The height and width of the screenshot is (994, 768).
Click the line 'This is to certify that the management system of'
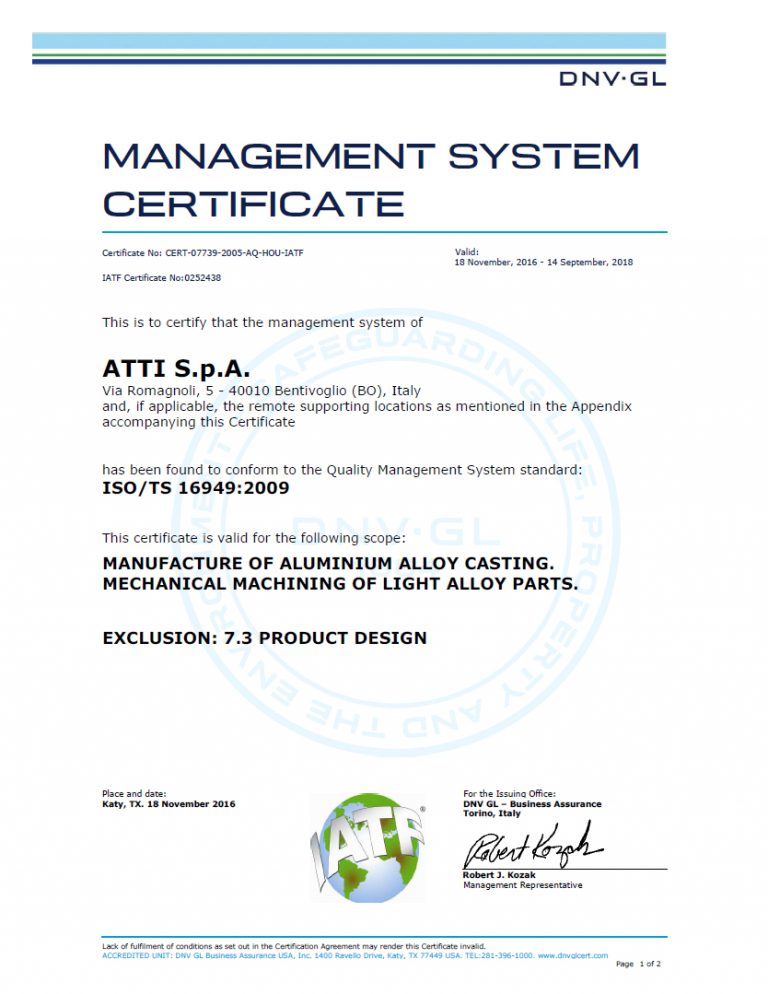pos(263,323)
